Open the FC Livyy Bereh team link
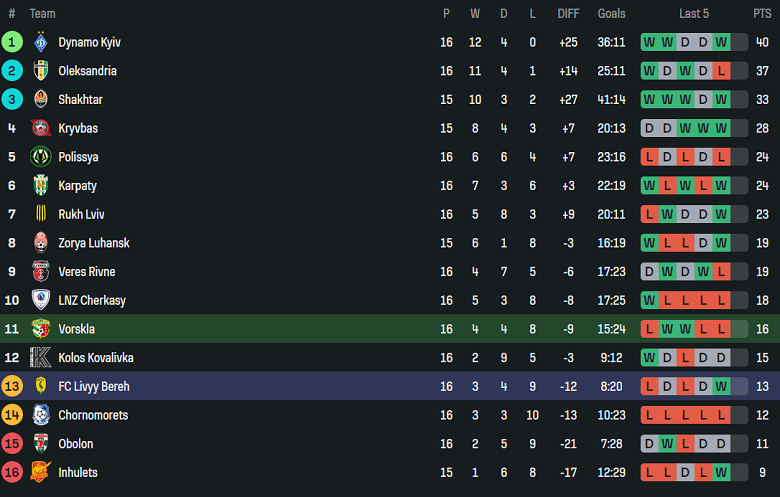 click(x=94, y=387)
